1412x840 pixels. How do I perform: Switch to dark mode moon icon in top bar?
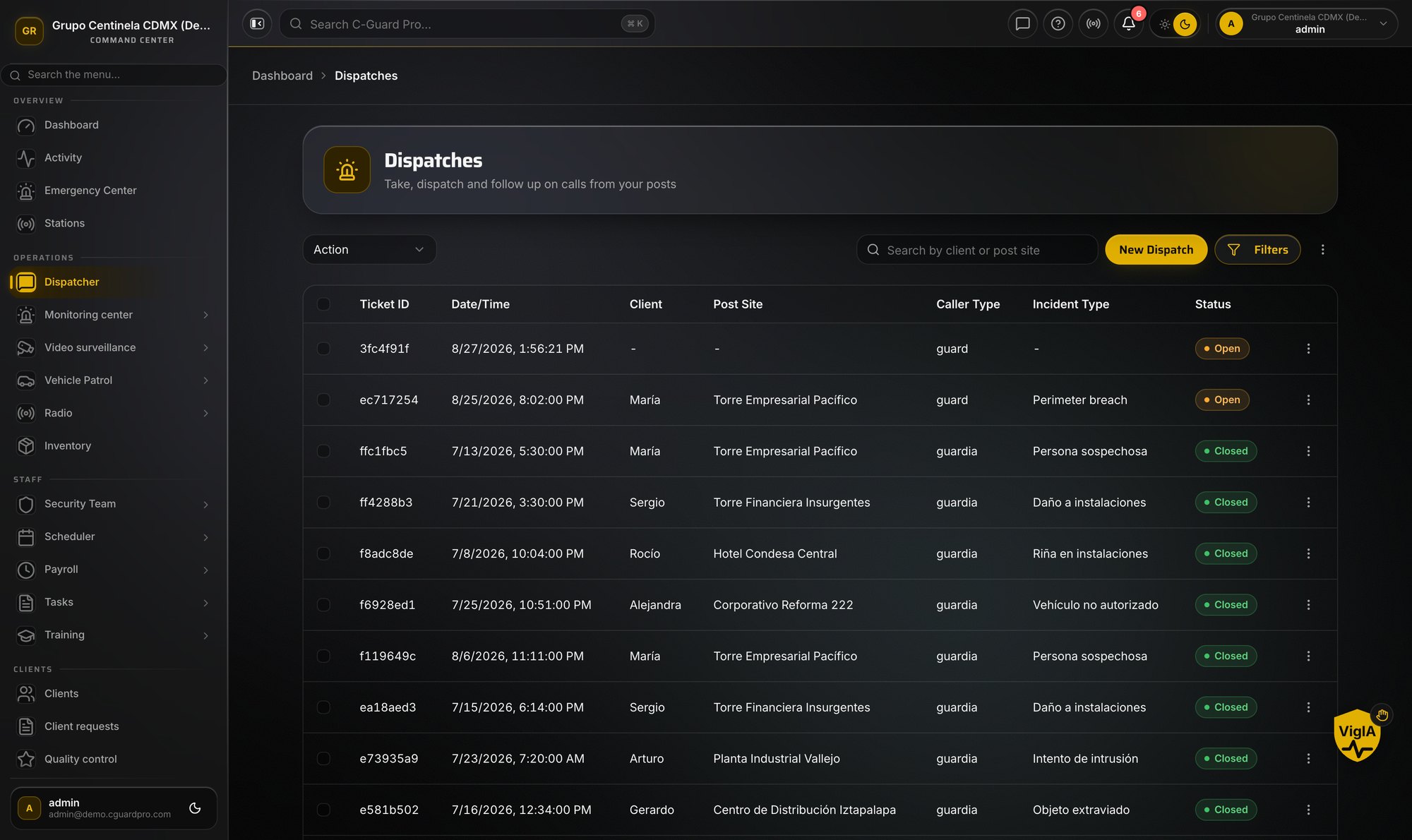(1185, 24)
